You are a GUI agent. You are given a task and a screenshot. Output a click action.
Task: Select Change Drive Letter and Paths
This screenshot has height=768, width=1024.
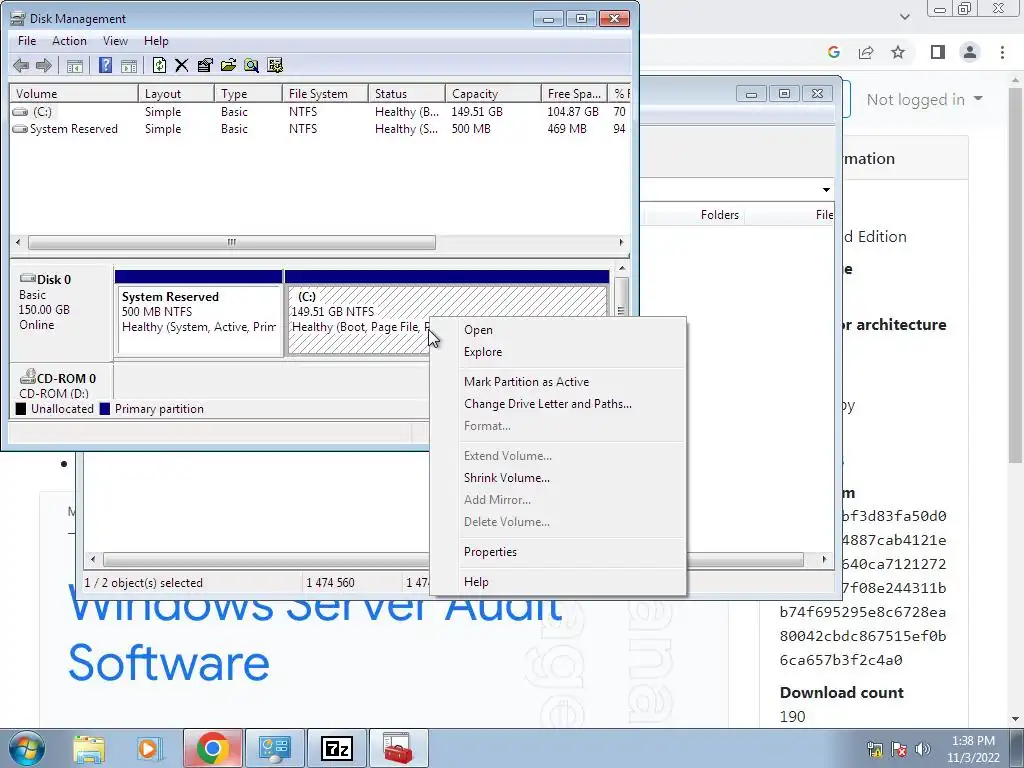[558, 404]
